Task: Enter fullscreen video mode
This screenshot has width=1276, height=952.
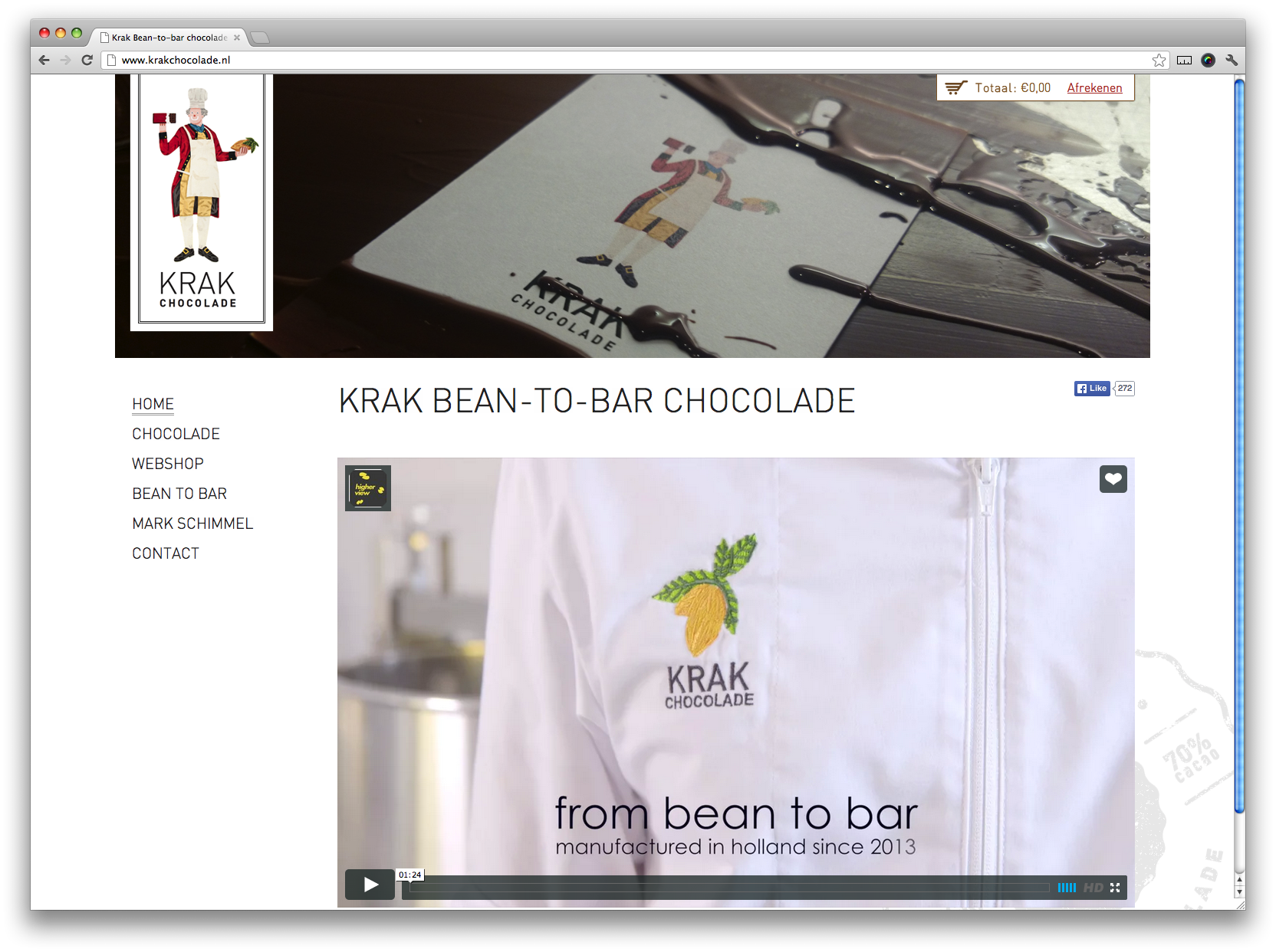Action: point(1115,887)
